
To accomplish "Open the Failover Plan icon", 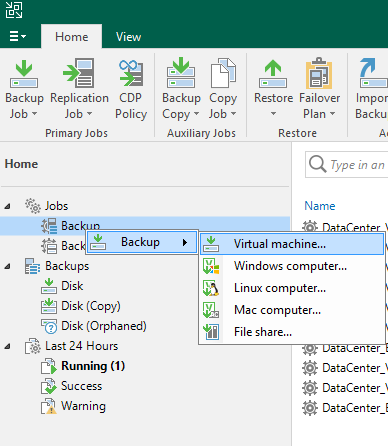I will click(319, 73).
